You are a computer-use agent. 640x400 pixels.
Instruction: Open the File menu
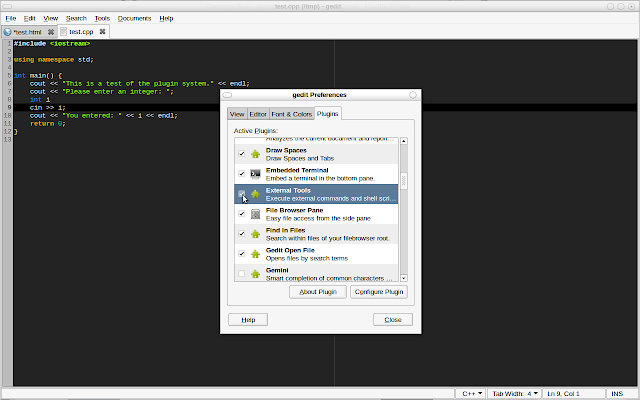pyautogui.click(x=11, y=18)
